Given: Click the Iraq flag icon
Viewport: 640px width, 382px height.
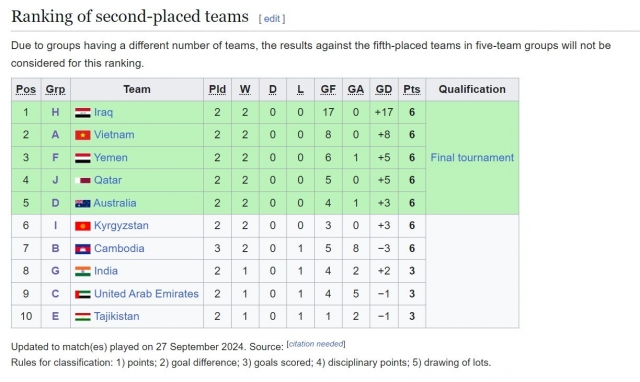Looking at the screenshot, I should coord(82,113).
